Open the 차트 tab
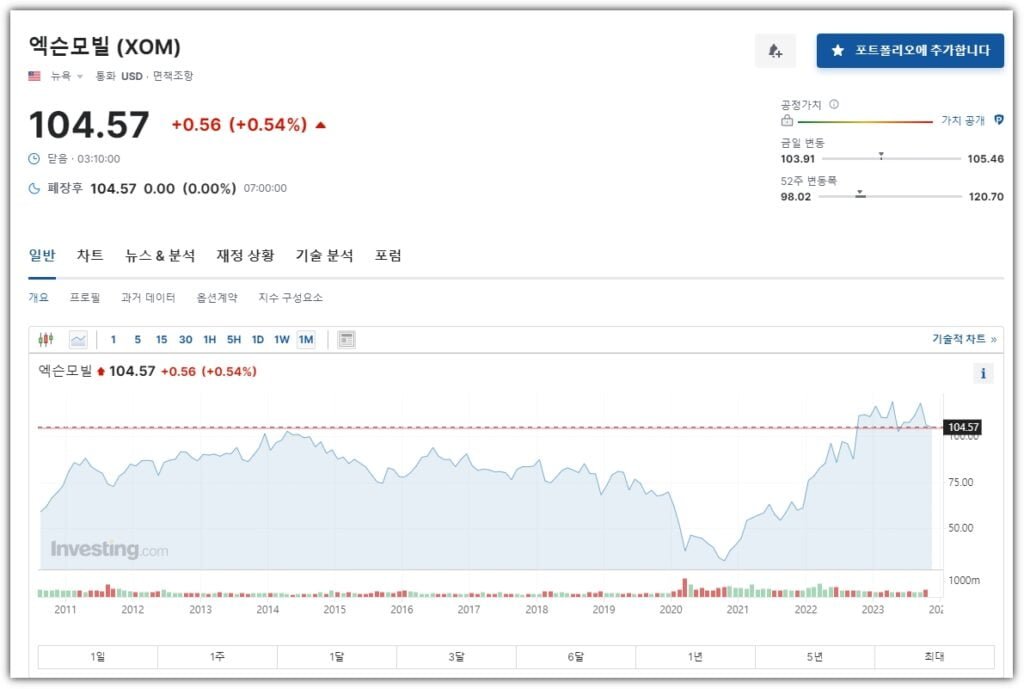The height and width of the screenshot is (689, 1024). pyautogui.click(x=90, y=255)
